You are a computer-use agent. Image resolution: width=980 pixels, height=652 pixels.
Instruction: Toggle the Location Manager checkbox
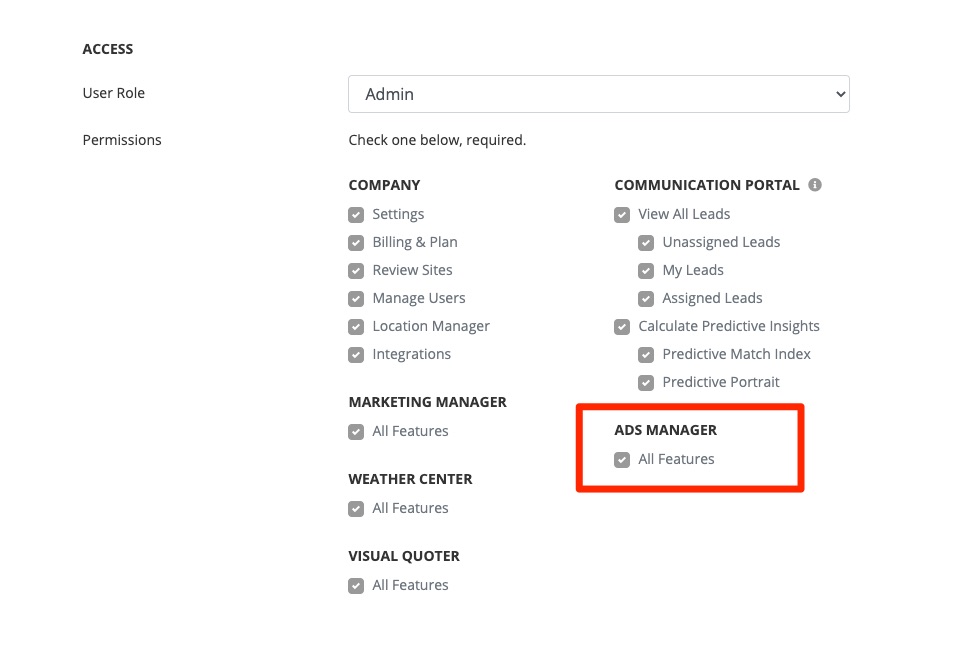[356, 327]
